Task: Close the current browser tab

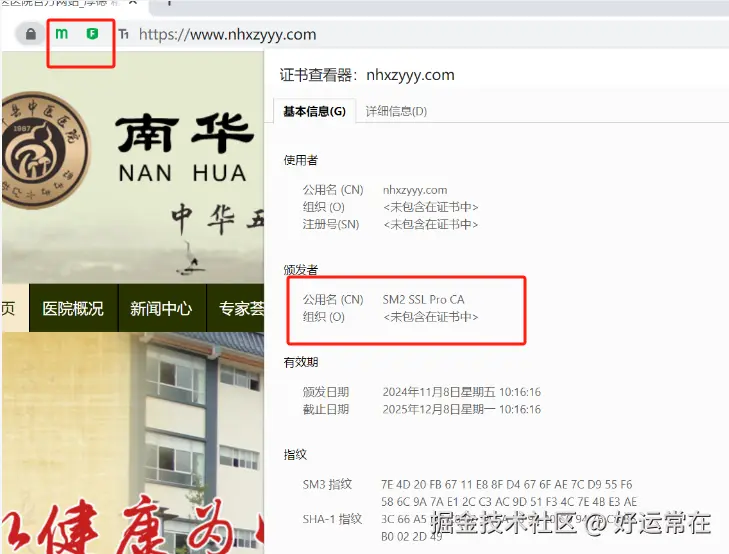Action: (133, 2)
